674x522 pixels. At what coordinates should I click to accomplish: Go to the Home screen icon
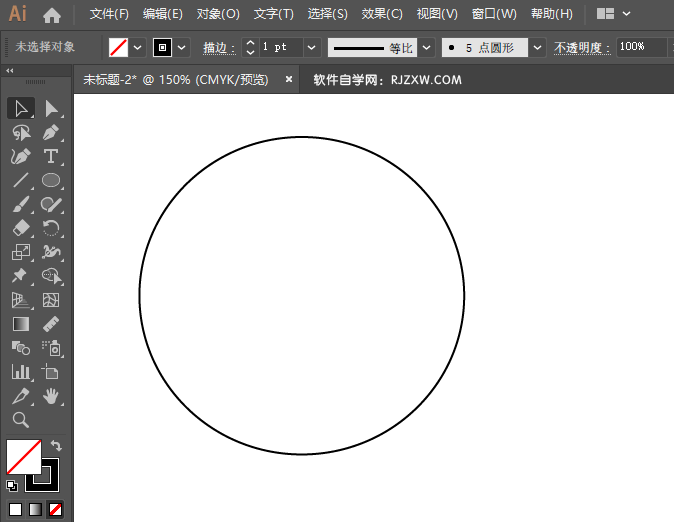coord(52,16)
